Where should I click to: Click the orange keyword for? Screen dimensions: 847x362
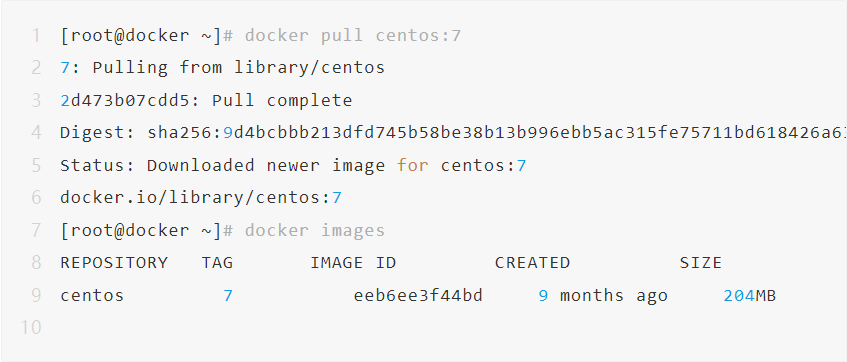413,165
